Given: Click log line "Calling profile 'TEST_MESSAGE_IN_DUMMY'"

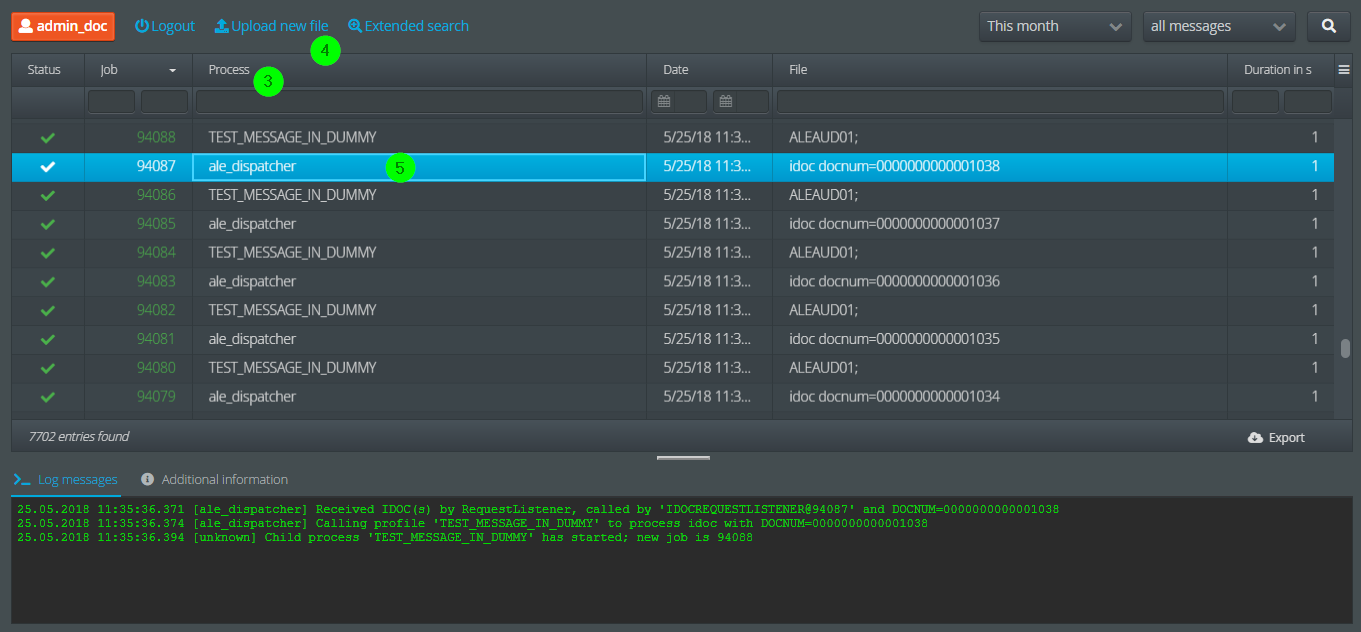Looking at the screenshot, I should point(472,524).
